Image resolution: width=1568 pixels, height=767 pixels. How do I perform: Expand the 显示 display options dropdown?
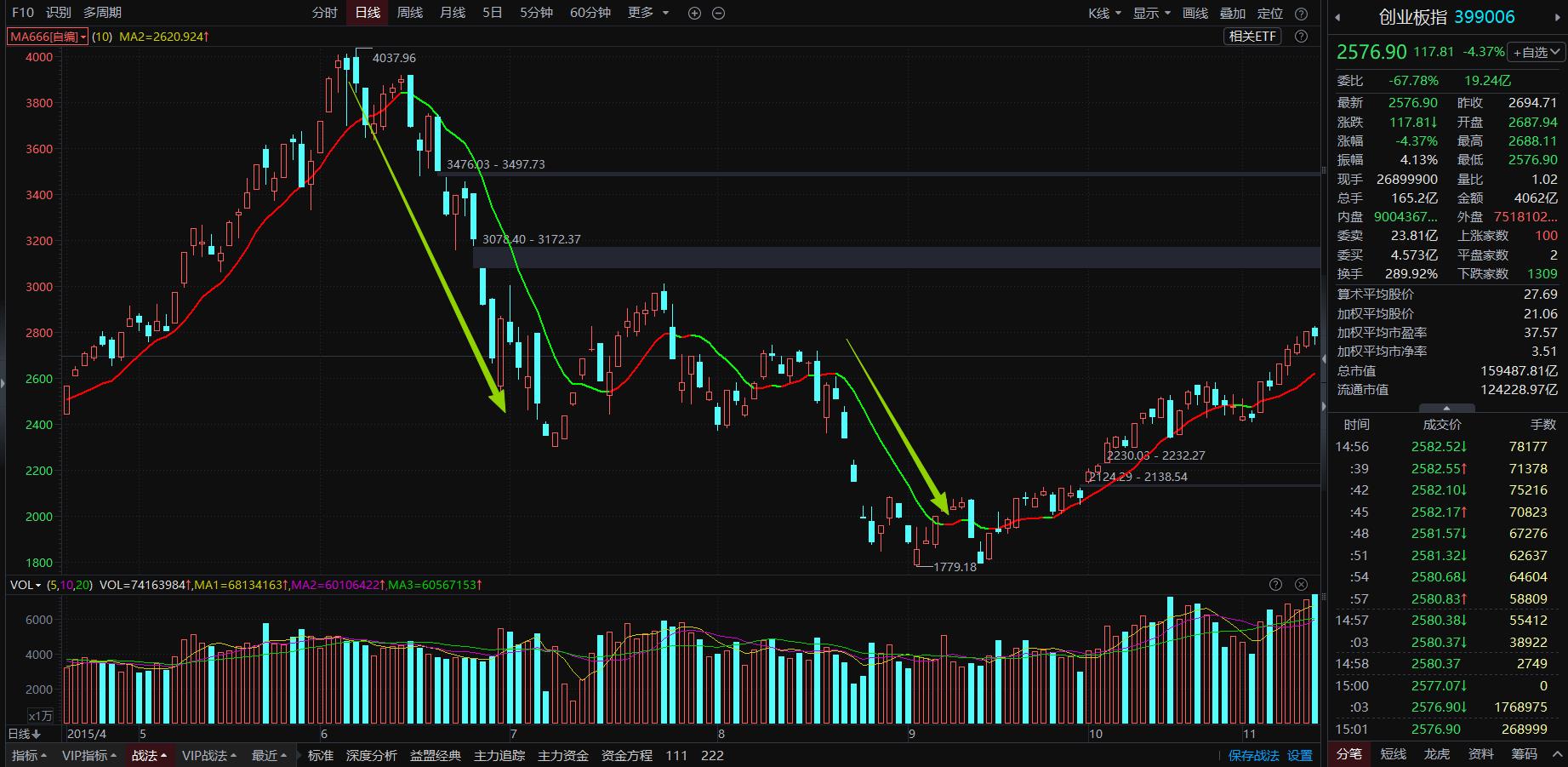[x=1152, y=13]
